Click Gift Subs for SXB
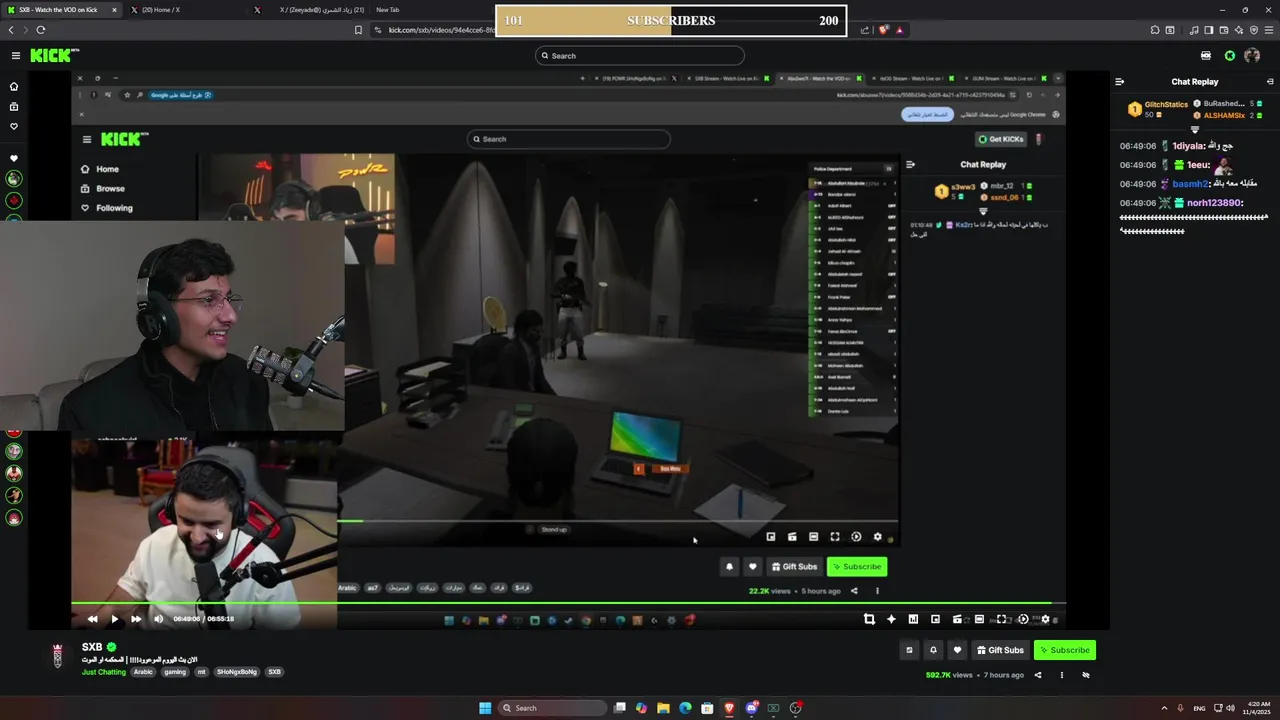1280x720 pixels. pyautogui.click(x=999, y=650)
